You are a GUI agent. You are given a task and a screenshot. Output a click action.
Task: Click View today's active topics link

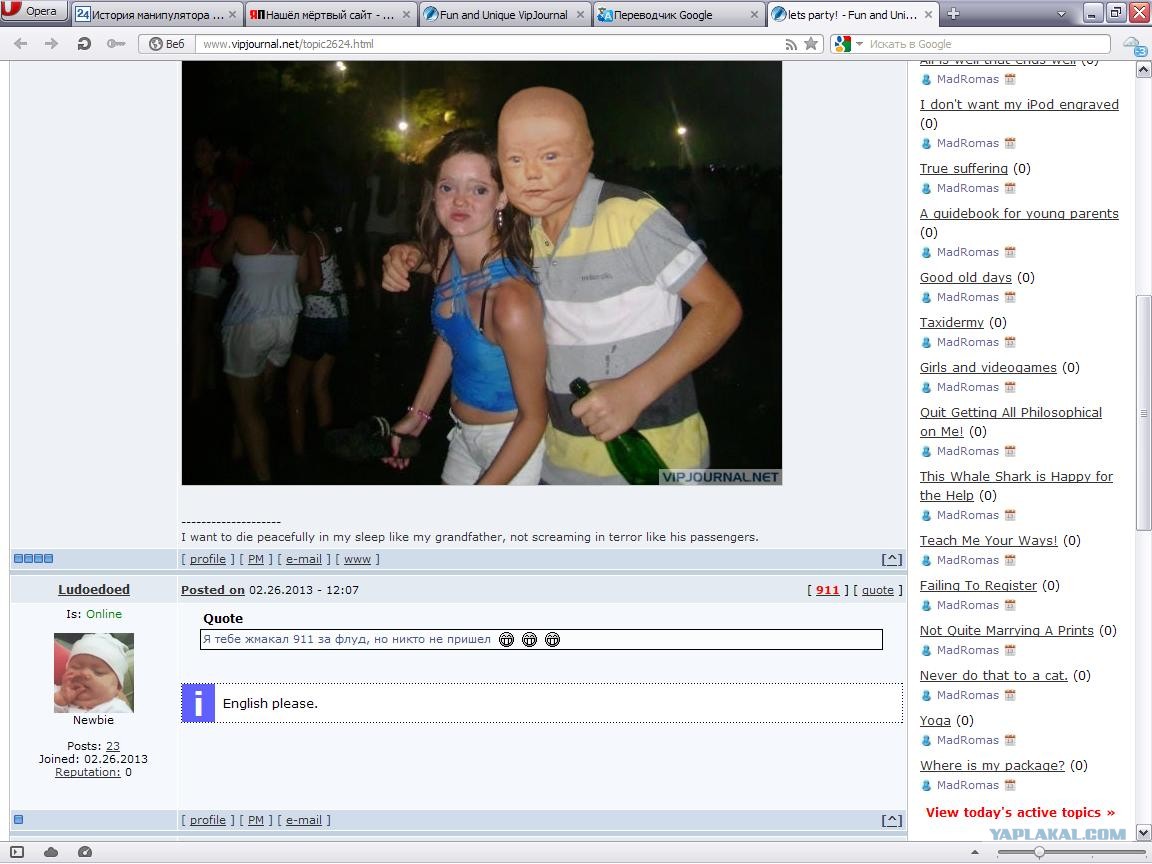pyautogui.click(x=1020, y=812)
